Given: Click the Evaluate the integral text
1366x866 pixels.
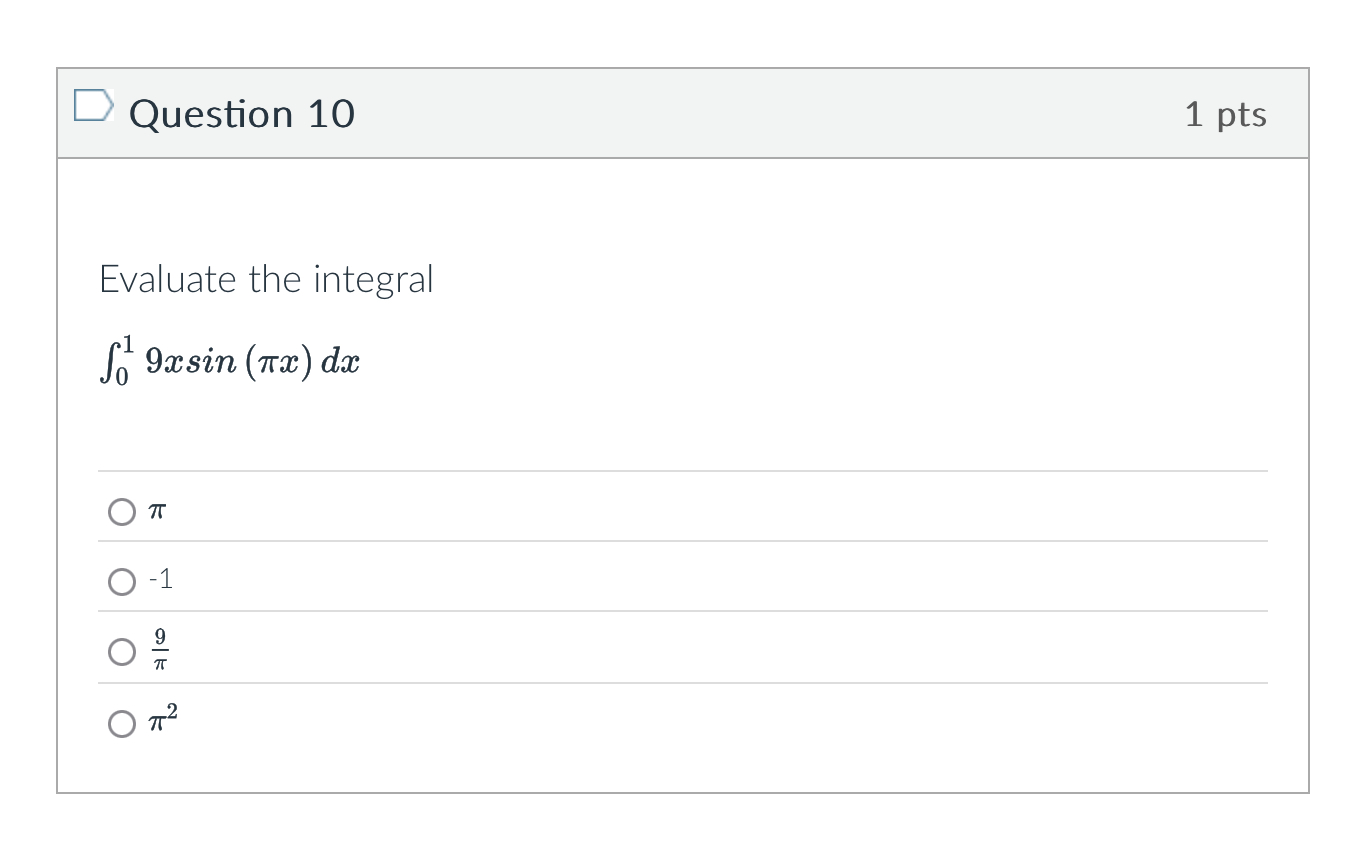Looking at the screenshot, I should 266,280.
